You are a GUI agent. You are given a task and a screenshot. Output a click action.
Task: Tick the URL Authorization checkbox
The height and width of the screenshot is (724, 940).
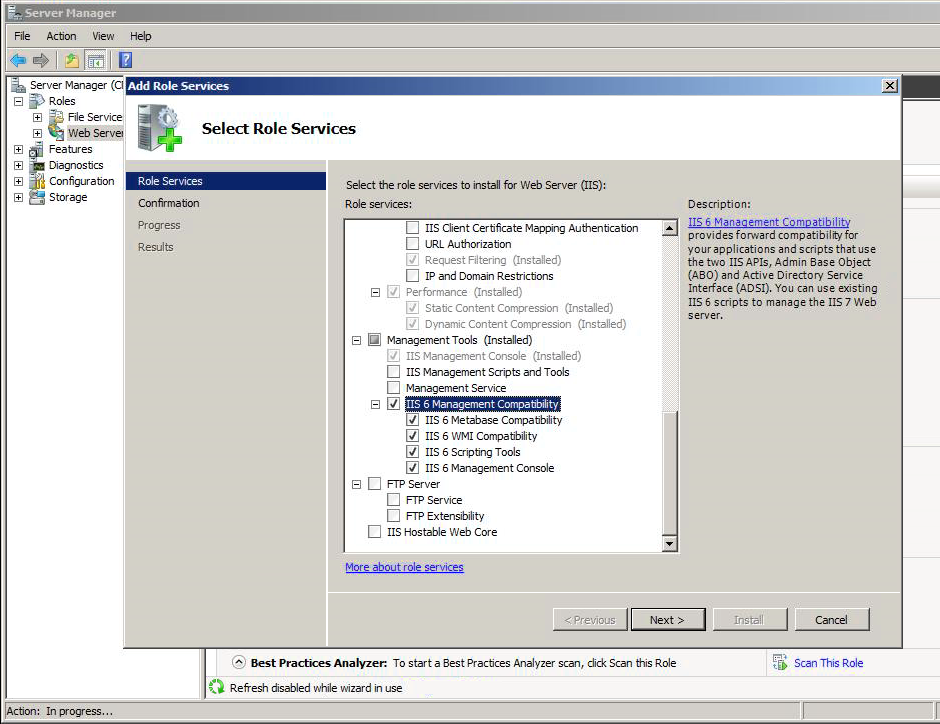click(413, 244)
